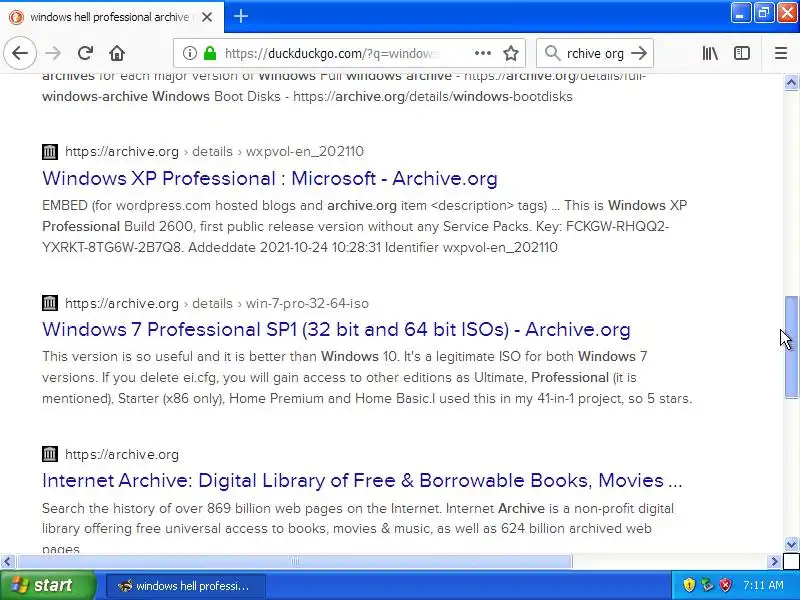800x600 pixels.
Task: Open the Windows Start menu
Action: pos(47,585)
